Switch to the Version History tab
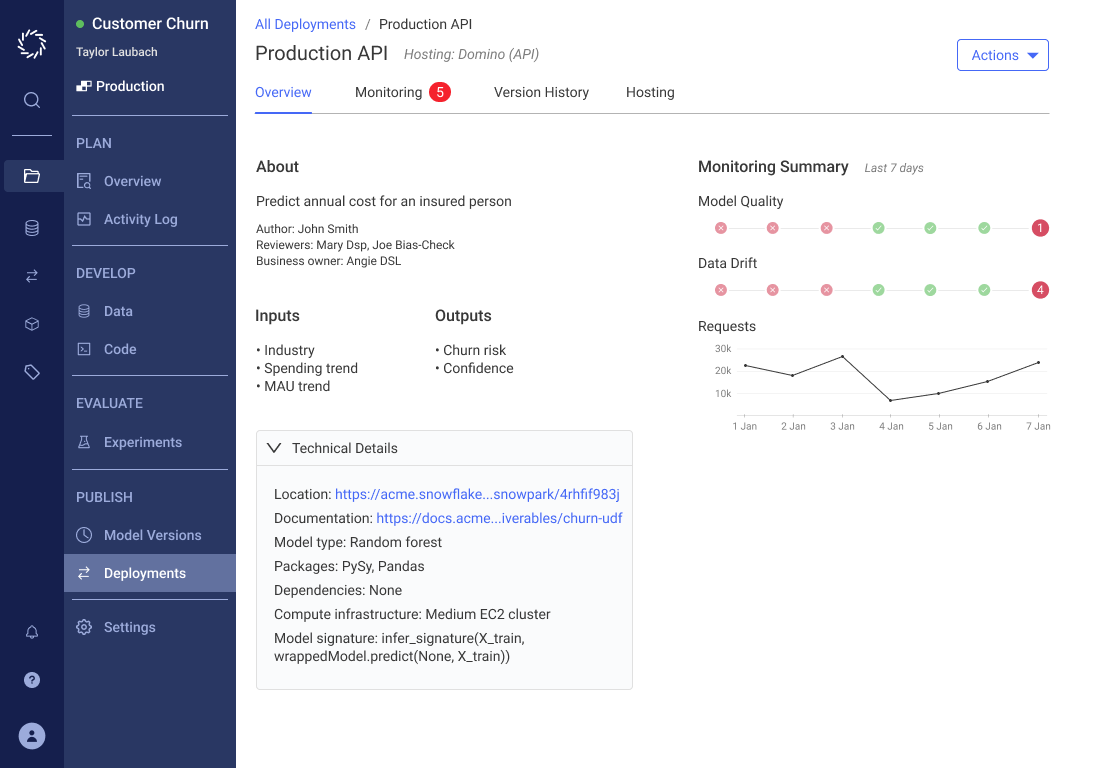This screenshot has width=1112, height=768. 541,92
